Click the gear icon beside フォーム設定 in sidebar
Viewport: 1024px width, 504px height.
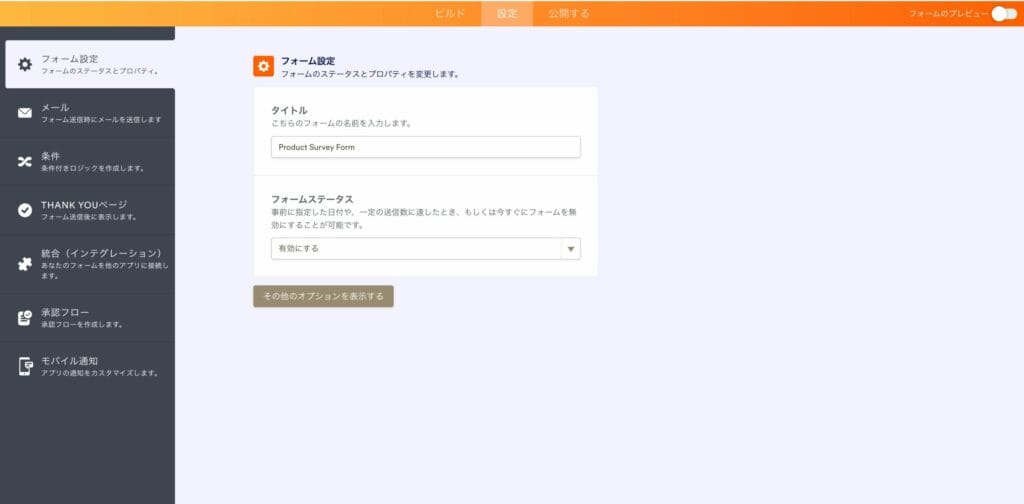point(25,65)
